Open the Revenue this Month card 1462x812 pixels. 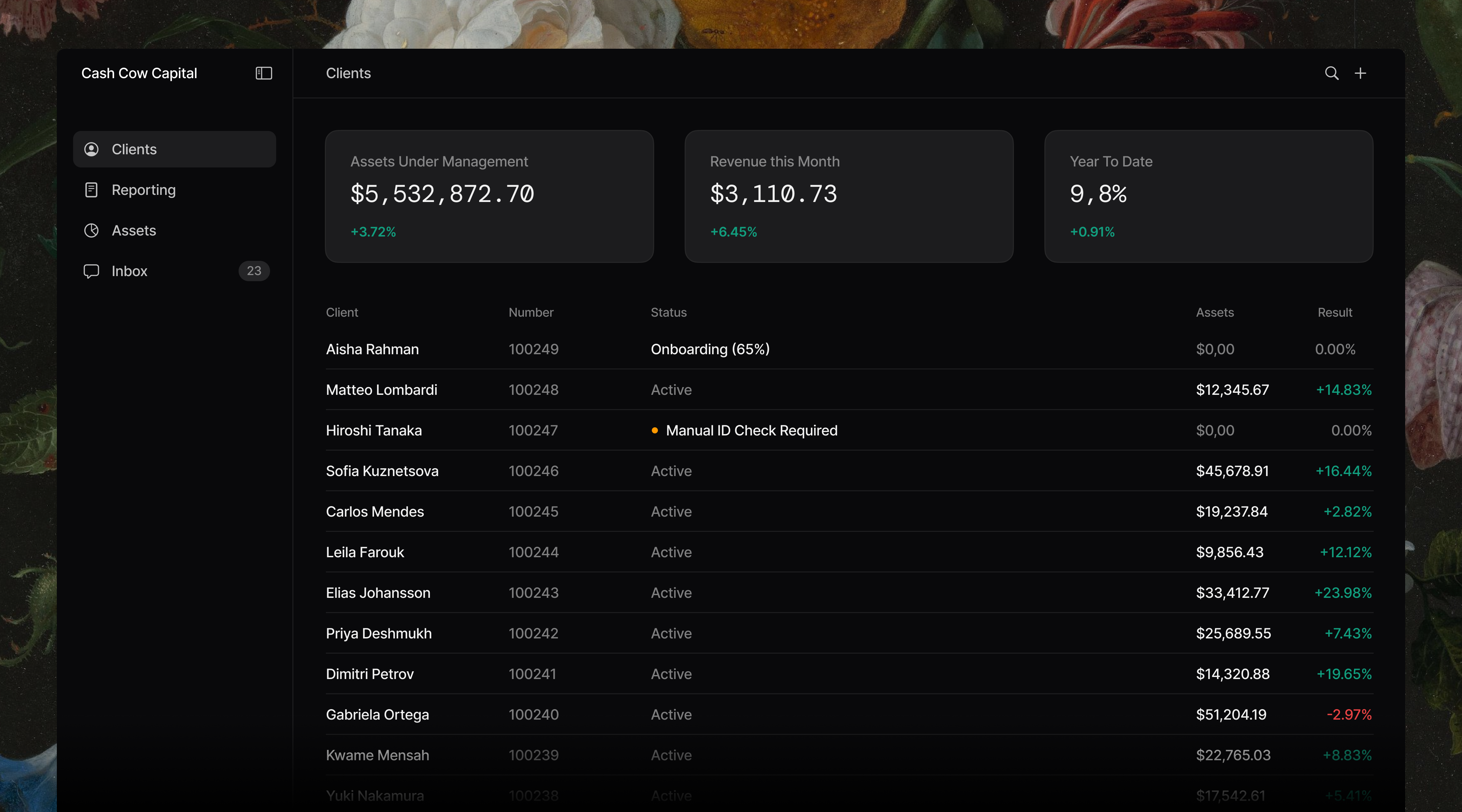pos(849,196)
